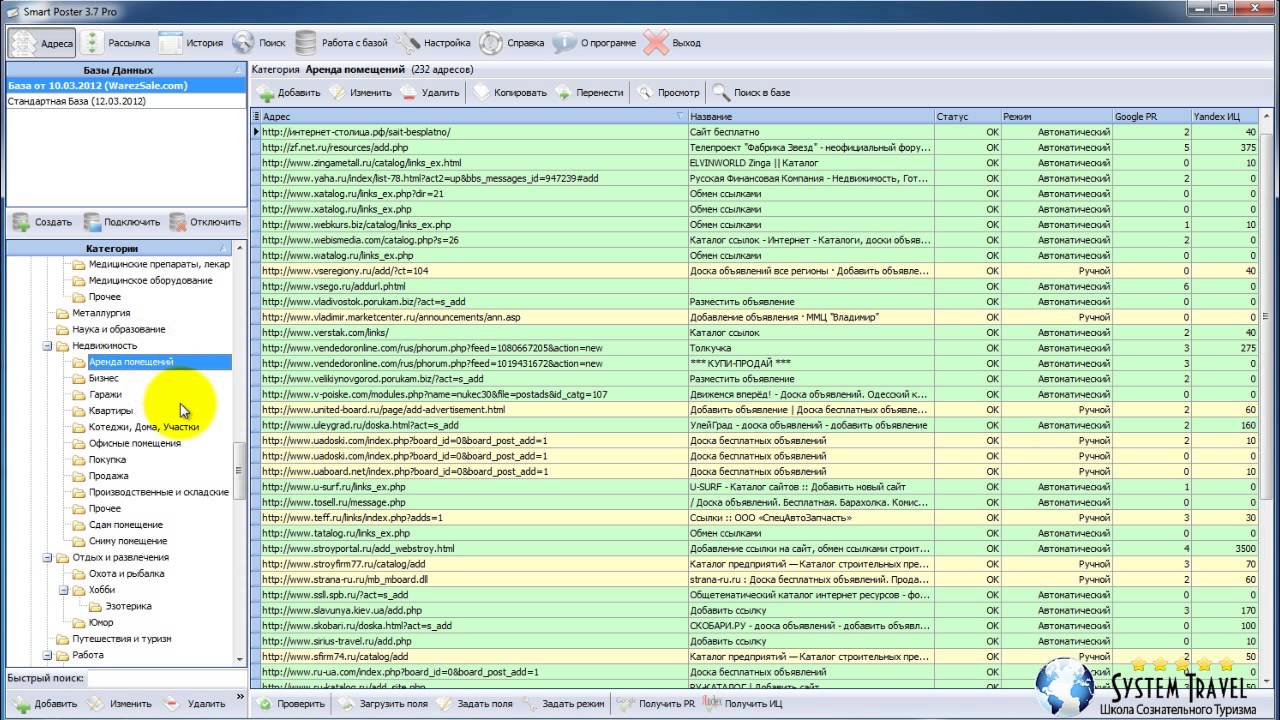Click the Выход exit button

(x=672, y=43)
